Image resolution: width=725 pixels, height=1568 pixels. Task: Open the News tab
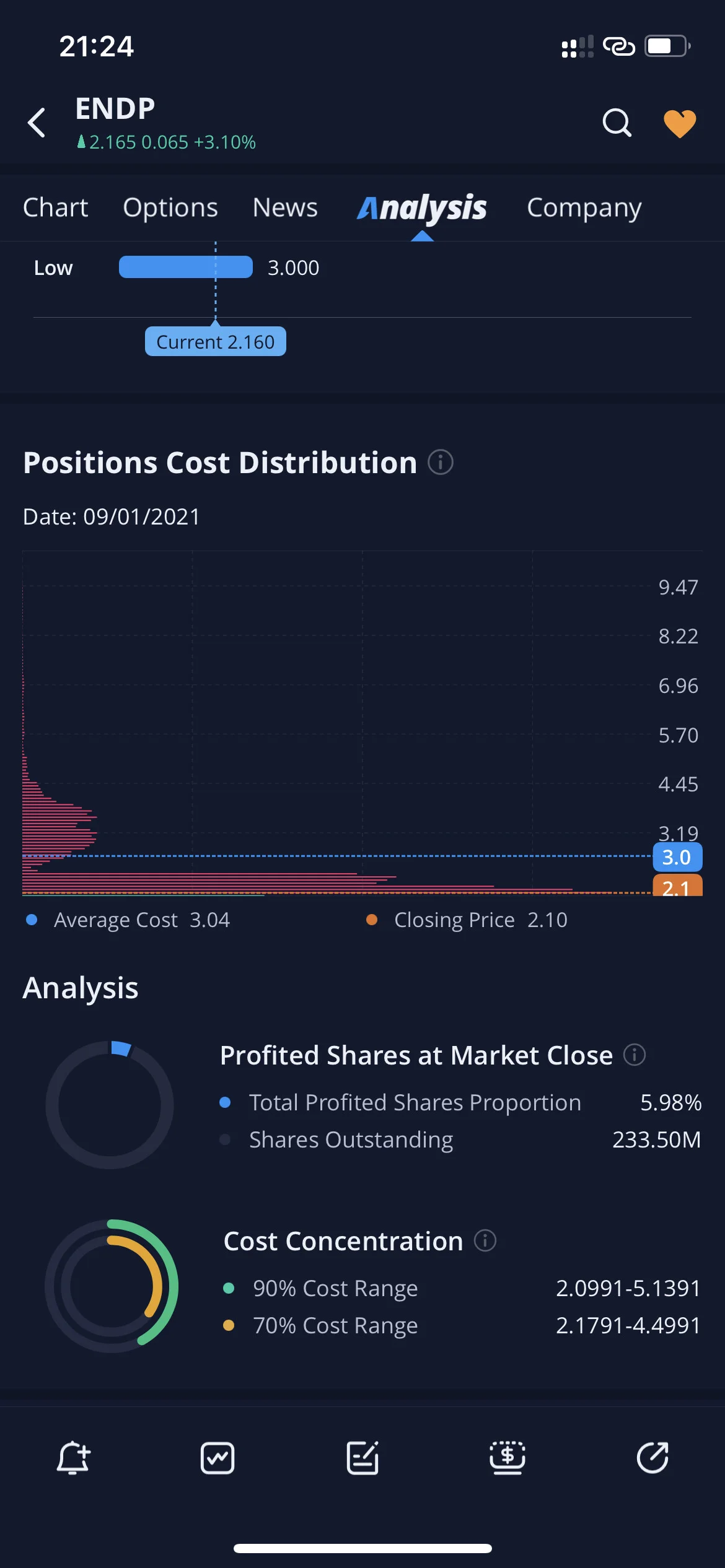coord(285,207)
